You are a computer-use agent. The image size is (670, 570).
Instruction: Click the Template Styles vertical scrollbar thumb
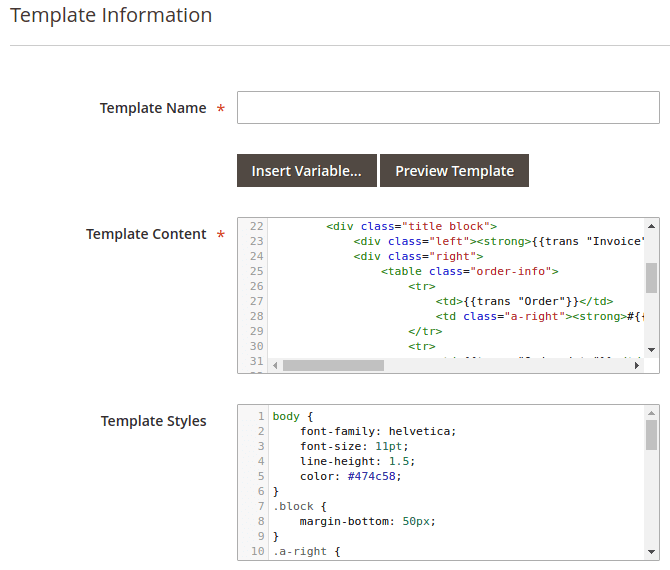651,435
